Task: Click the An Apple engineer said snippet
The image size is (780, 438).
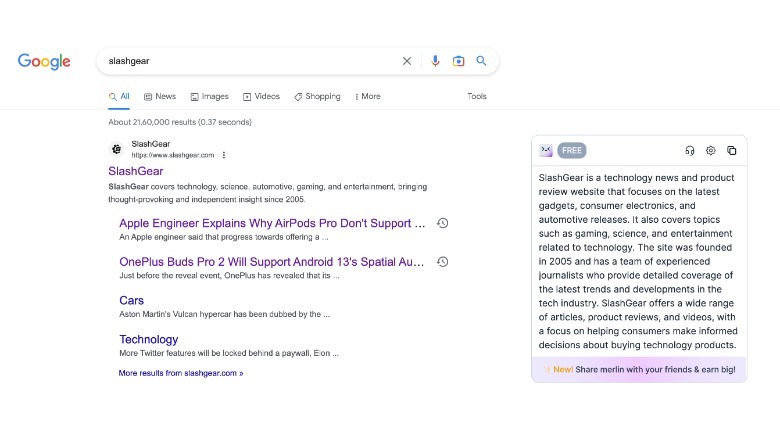Action: click(224, 237)
